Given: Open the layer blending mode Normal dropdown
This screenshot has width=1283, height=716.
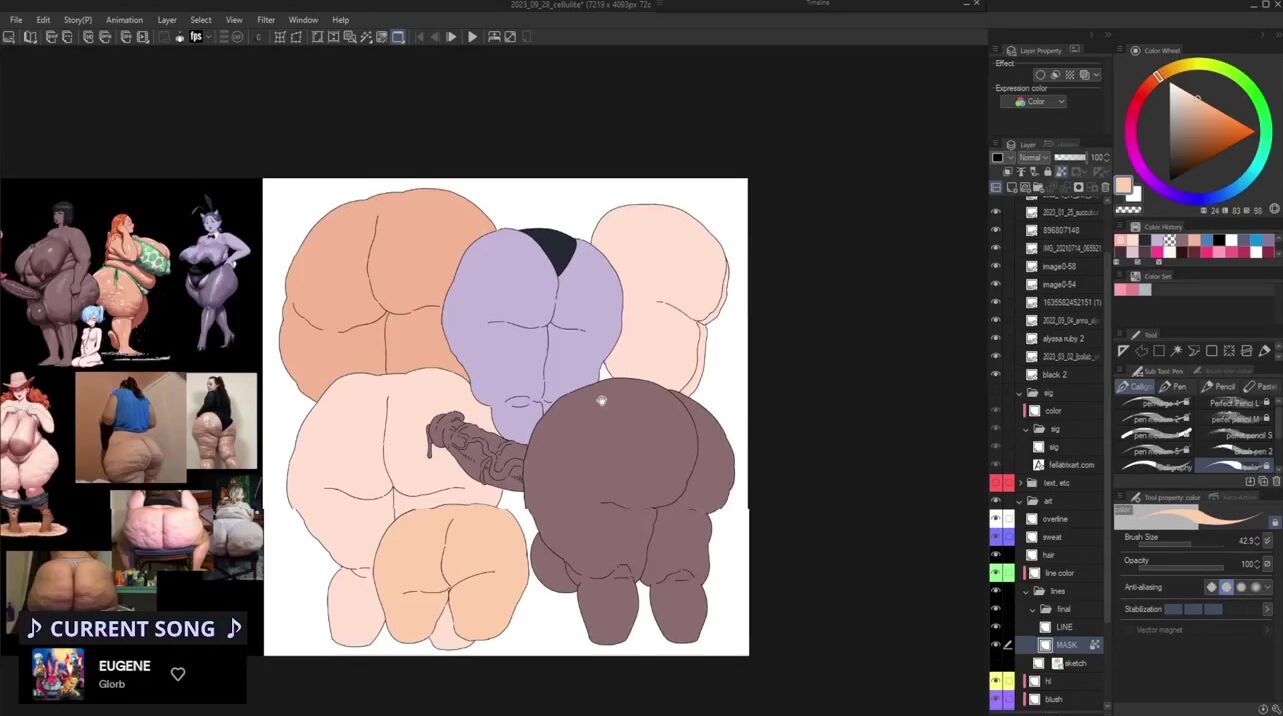Looking at the screenshot, I should 1034,158.
